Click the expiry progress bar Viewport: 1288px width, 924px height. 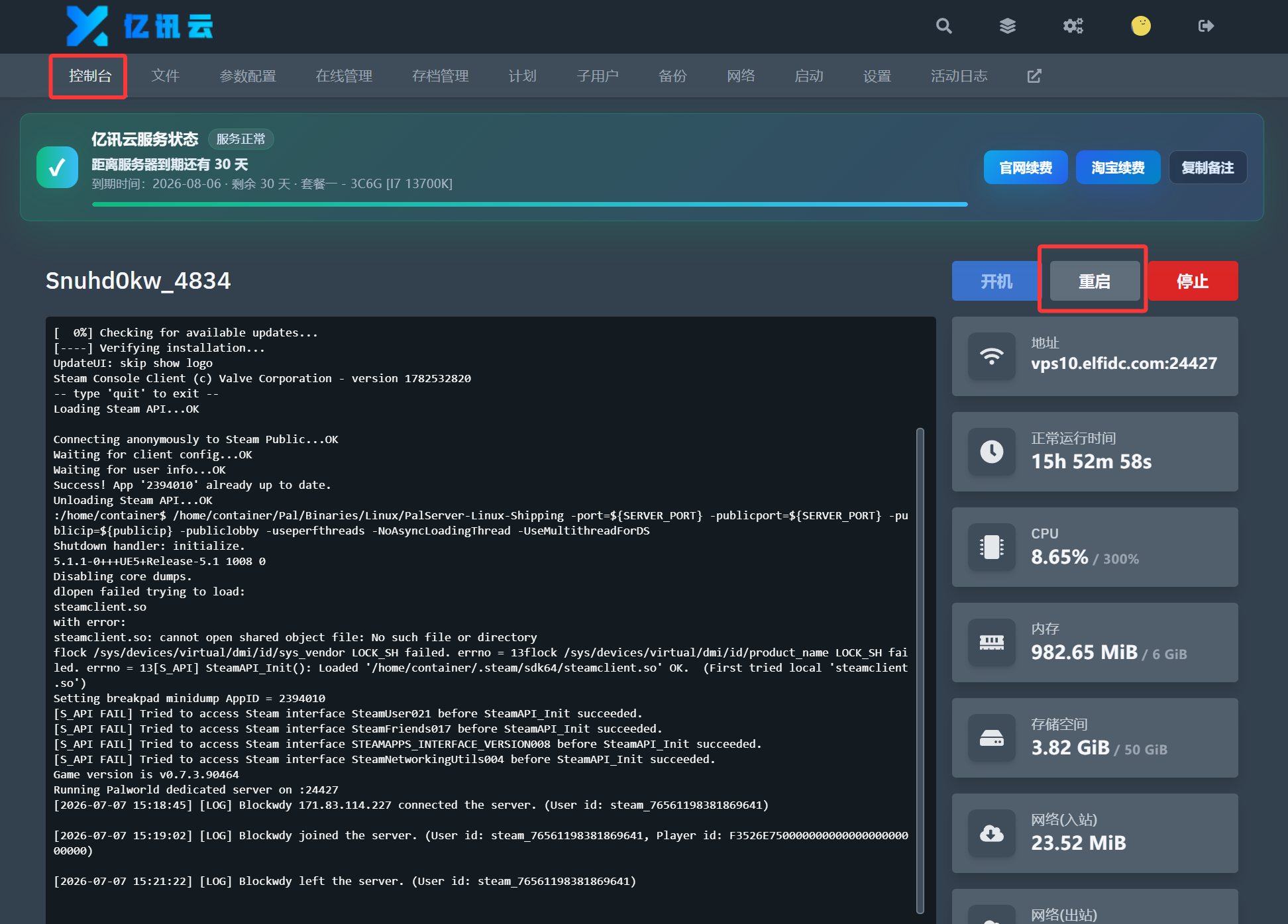point(530,205)
